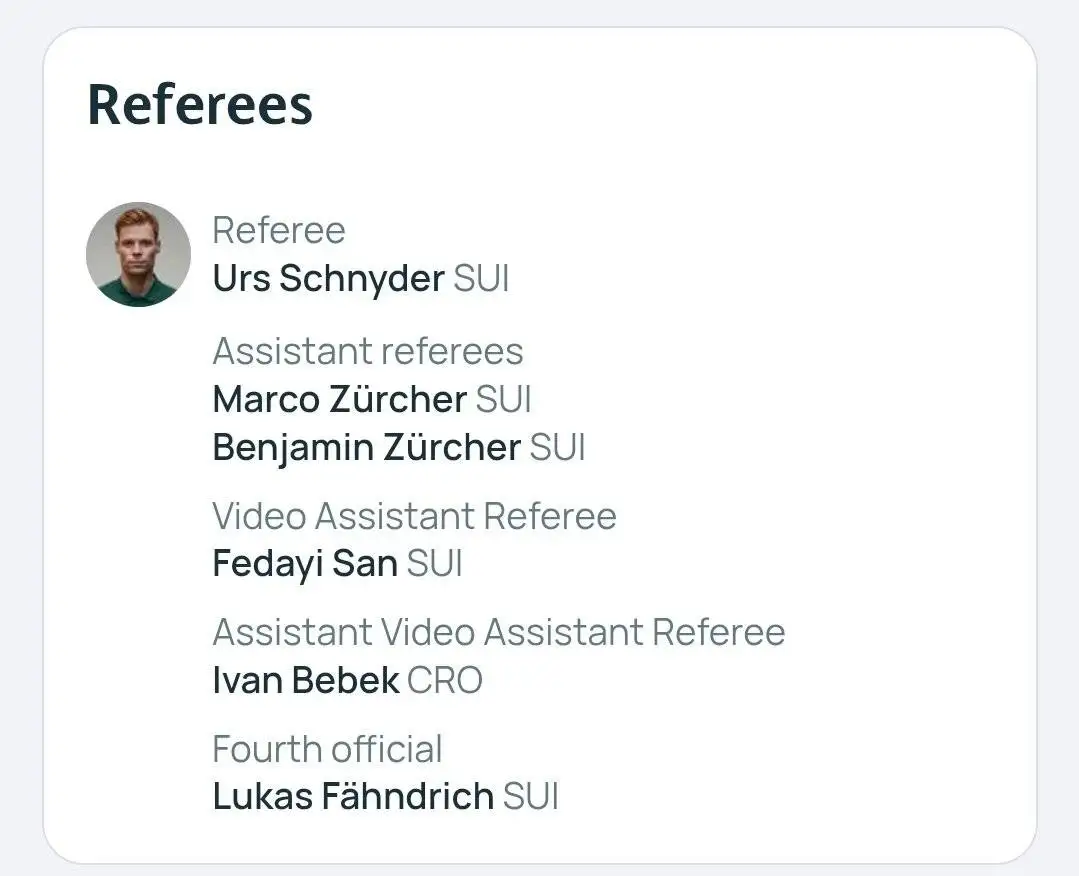
Task: Select SUI code next to Marco Zürcher
Action: click(x=503, y=399)
